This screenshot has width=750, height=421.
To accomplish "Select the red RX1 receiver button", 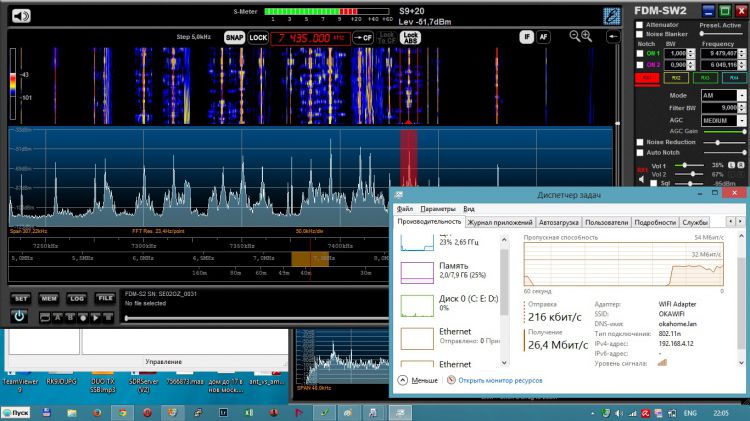I will 647,78.
